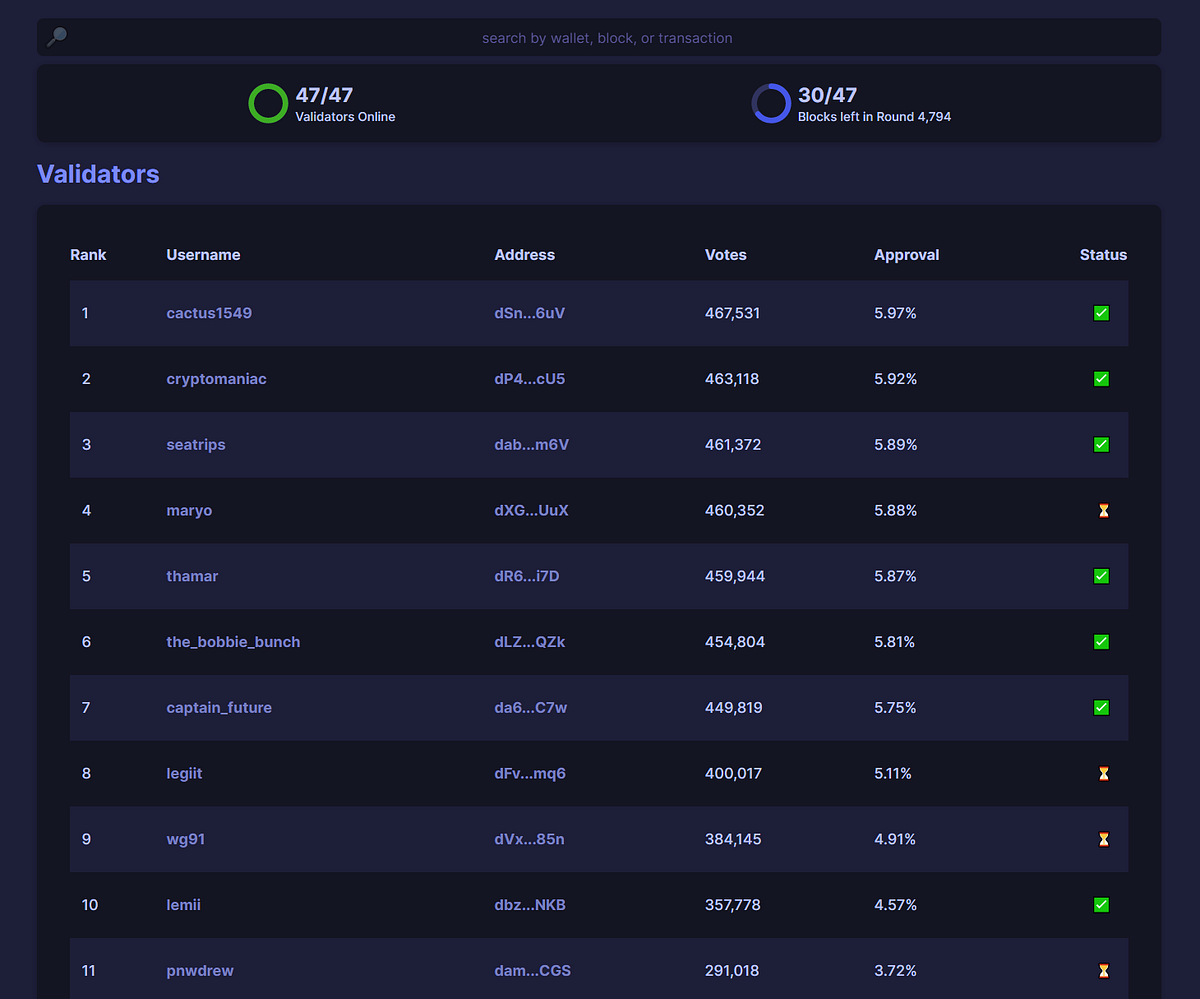Open wallet address dab...m6V

[532, 445]
